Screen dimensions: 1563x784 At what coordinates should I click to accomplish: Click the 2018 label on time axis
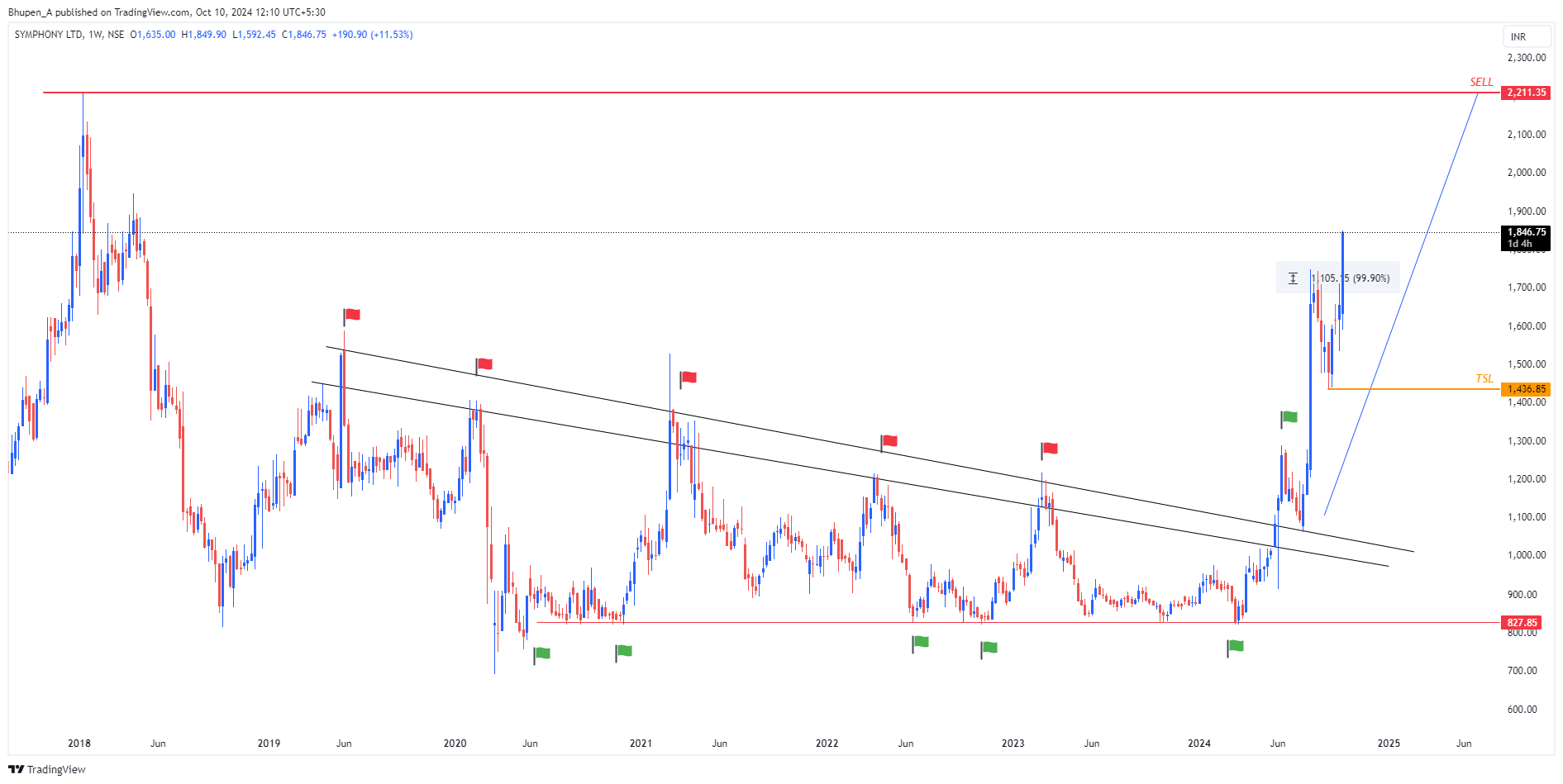[79, 744]
